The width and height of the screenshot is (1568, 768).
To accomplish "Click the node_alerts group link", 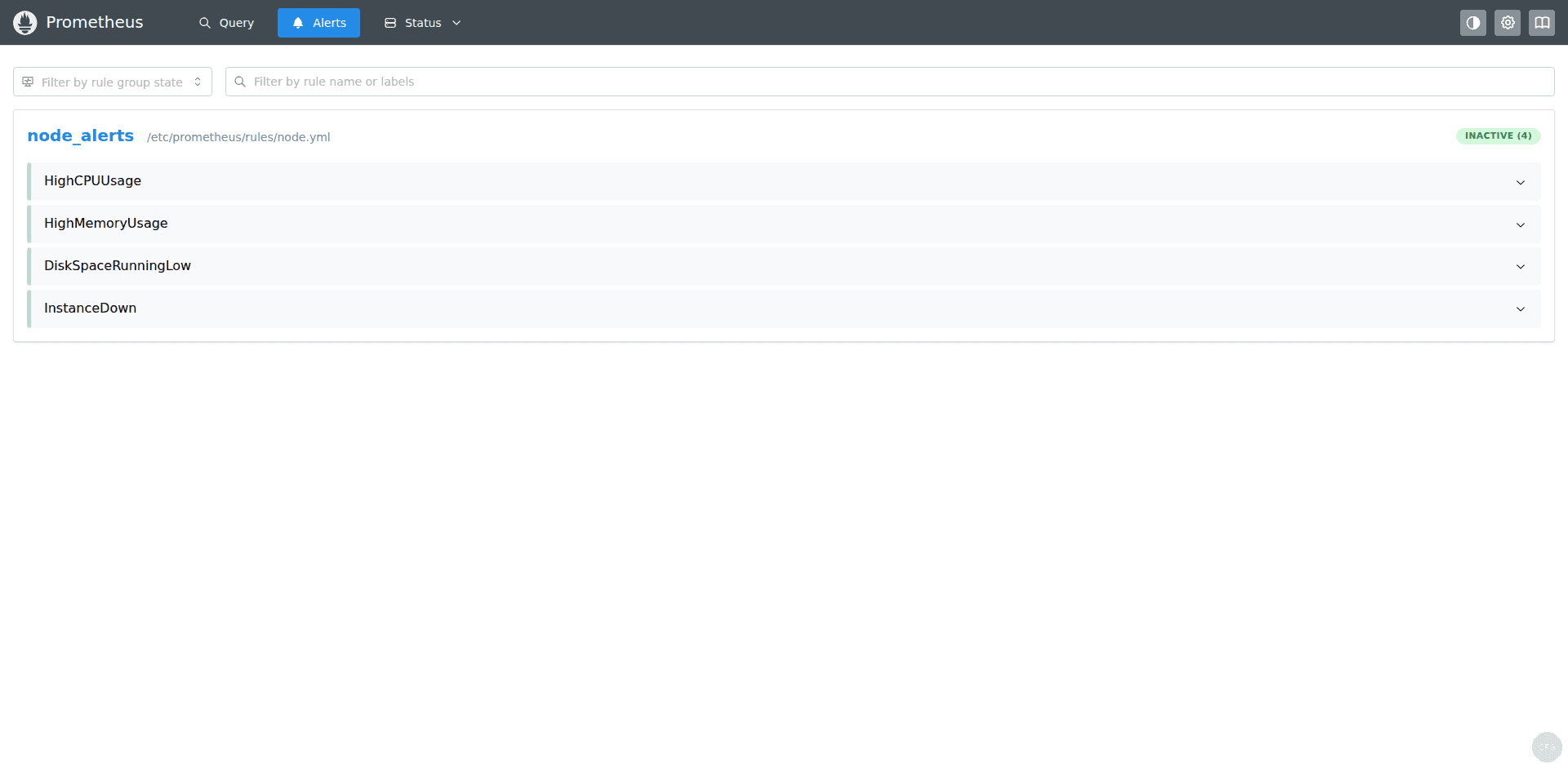I will click(x=80, y=135).
